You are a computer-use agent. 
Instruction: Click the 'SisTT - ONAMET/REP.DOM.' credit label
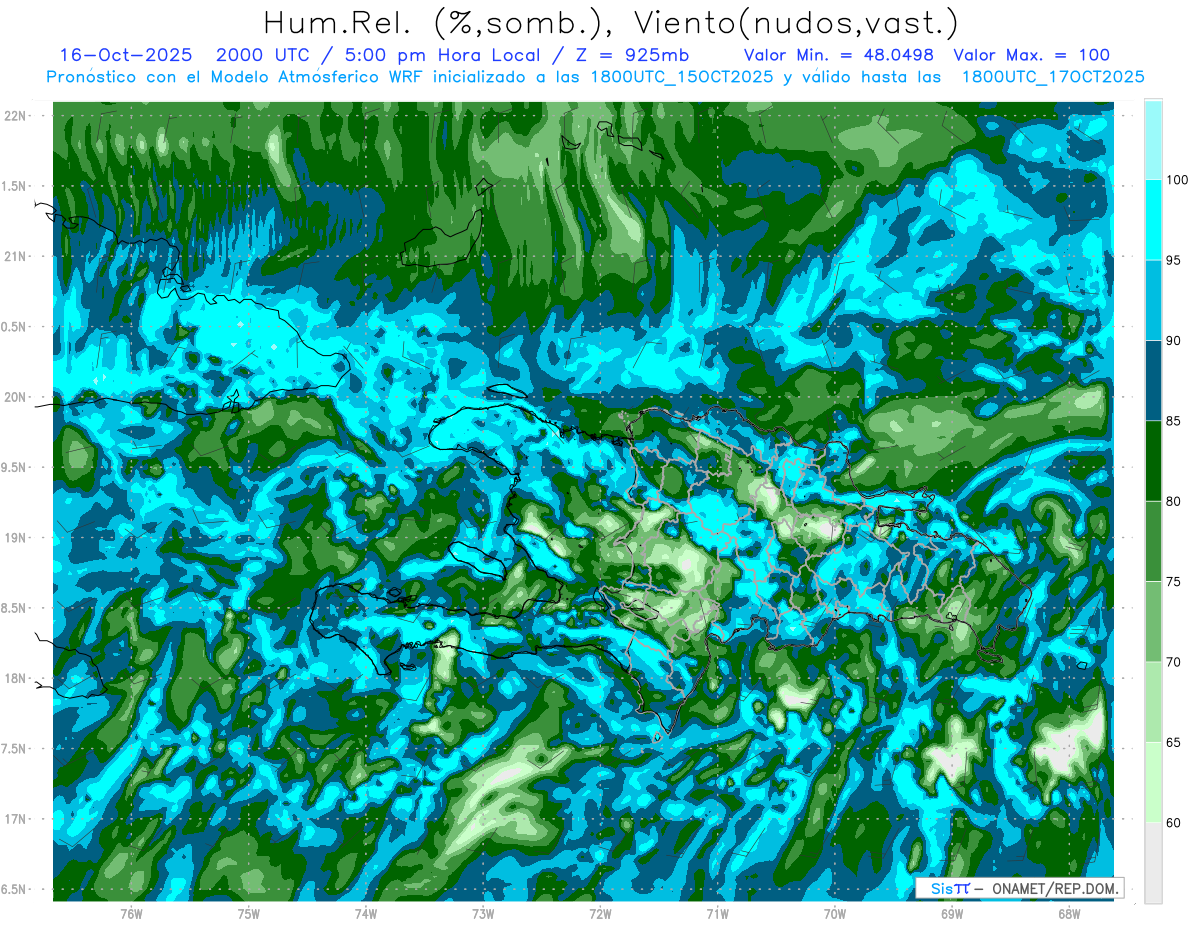click(x=1020, y=888)
